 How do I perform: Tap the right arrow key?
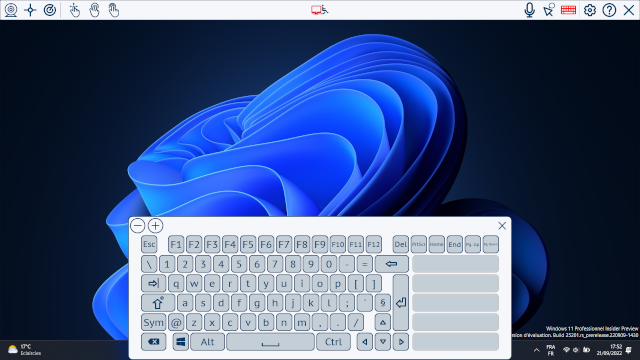[400, 342]
